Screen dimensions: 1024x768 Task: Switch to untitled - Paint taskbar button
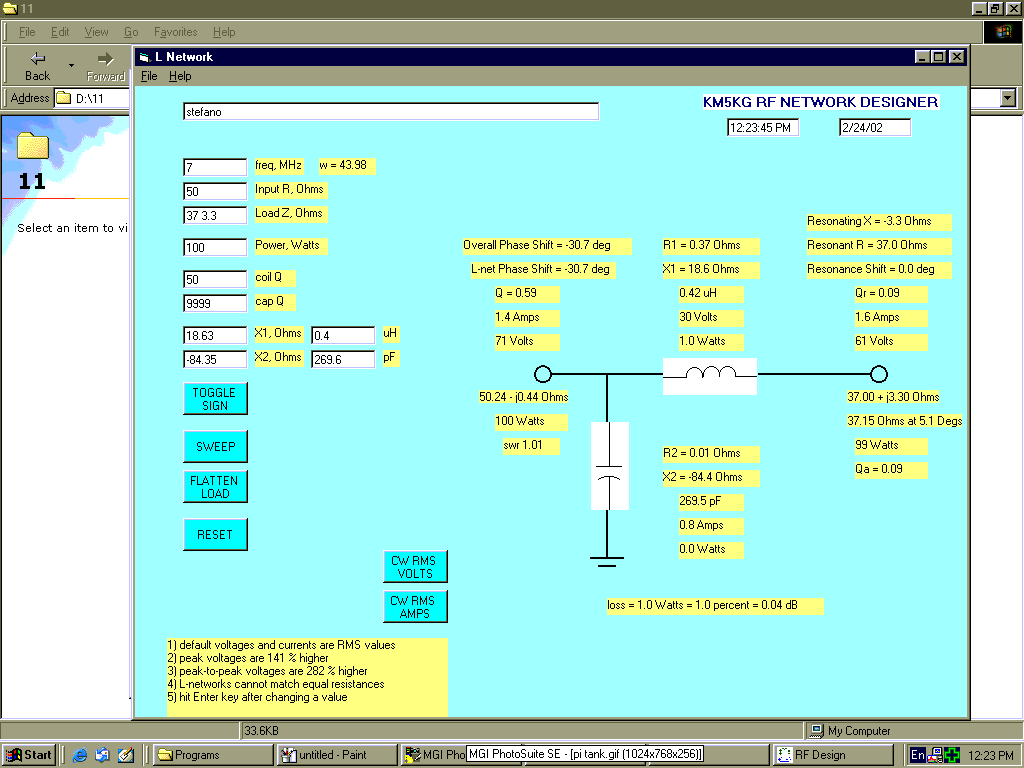(337, 755)
